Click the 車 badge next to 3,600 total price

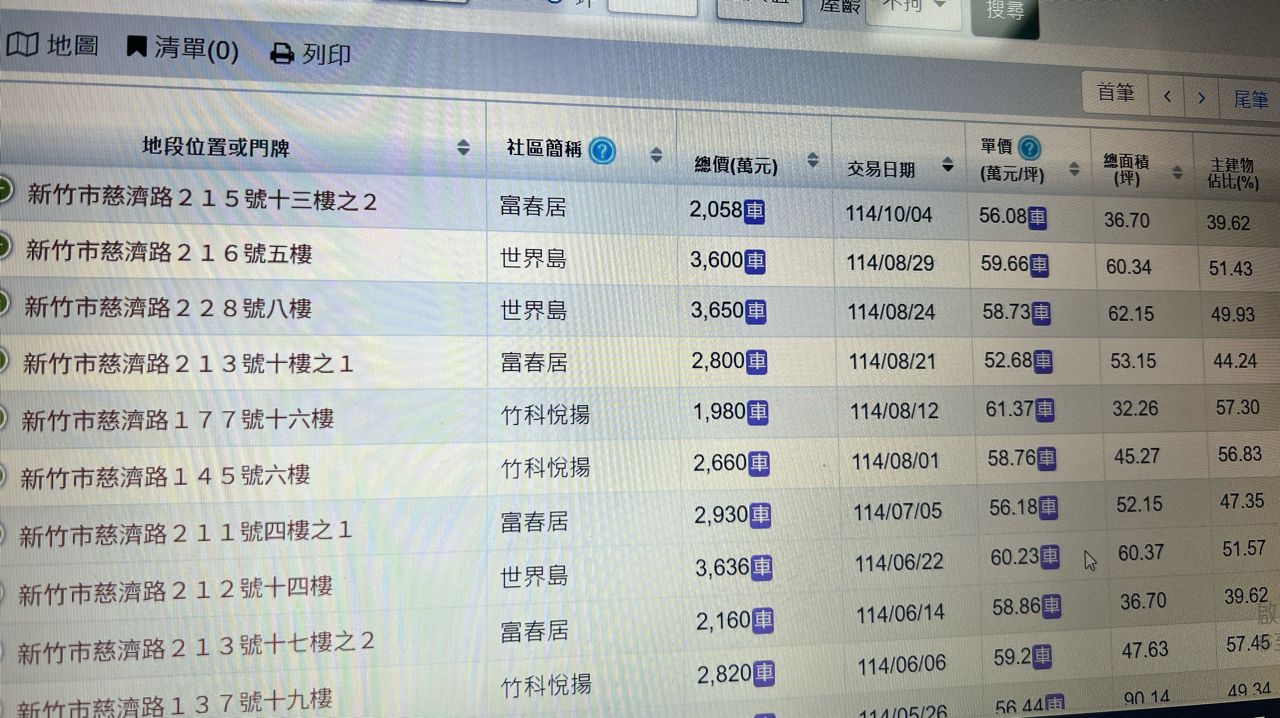pos(755,261)
